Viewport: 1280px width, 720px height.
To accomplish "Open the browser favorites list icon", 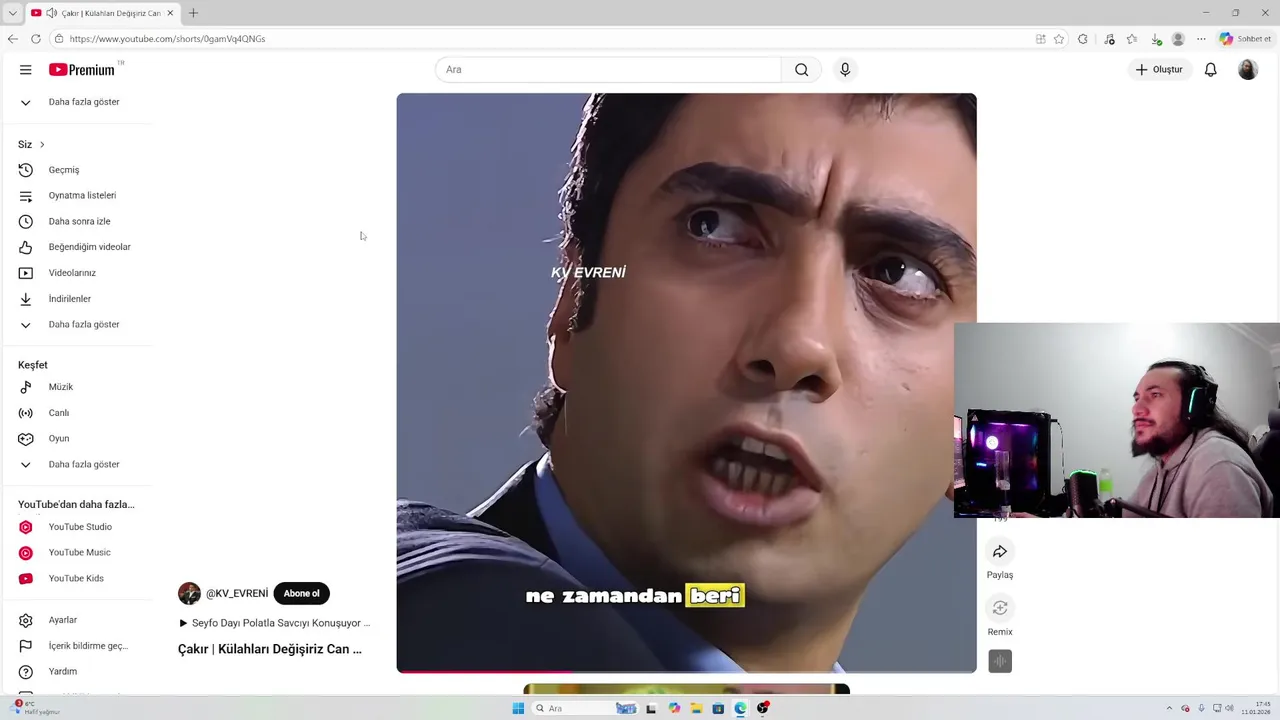I will (1132, 39).
